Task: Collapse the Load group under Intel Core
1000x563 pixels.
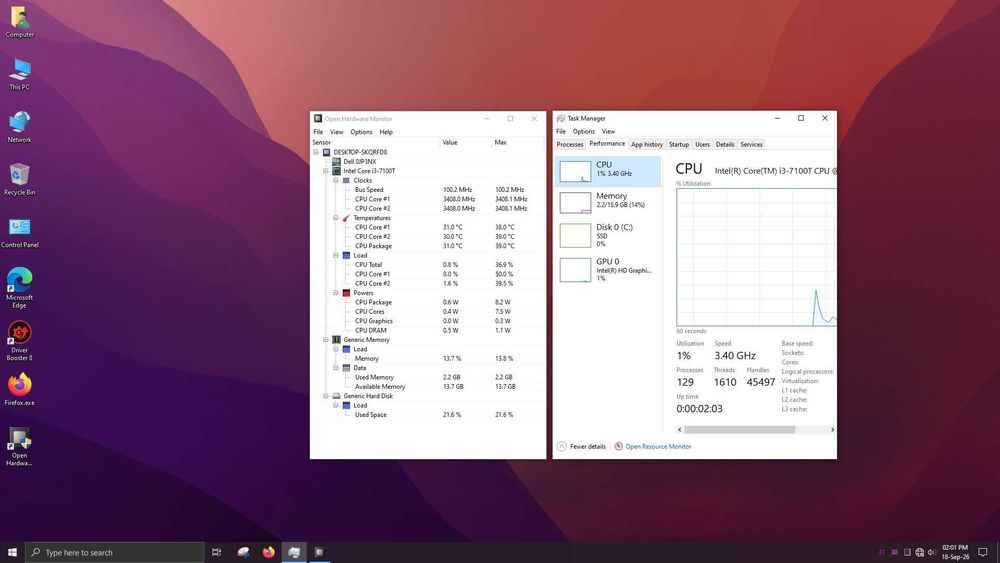Action: click(x=336, y=256)
